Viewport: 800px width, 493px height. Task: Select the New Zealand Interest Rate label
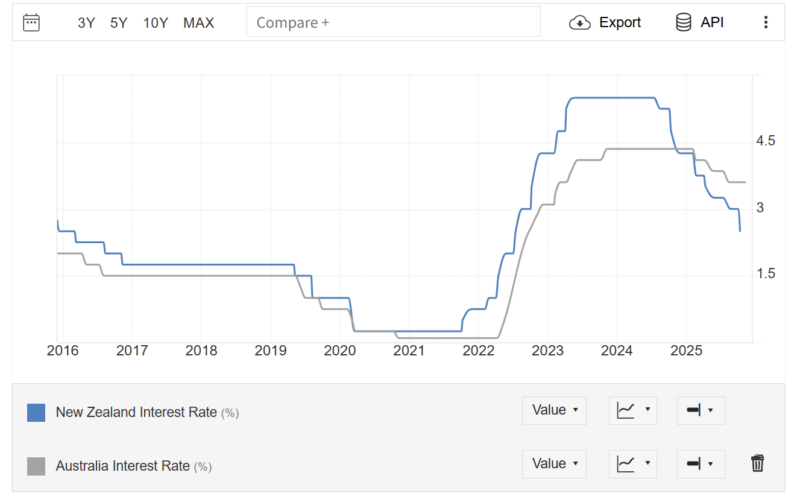[137, 412]
